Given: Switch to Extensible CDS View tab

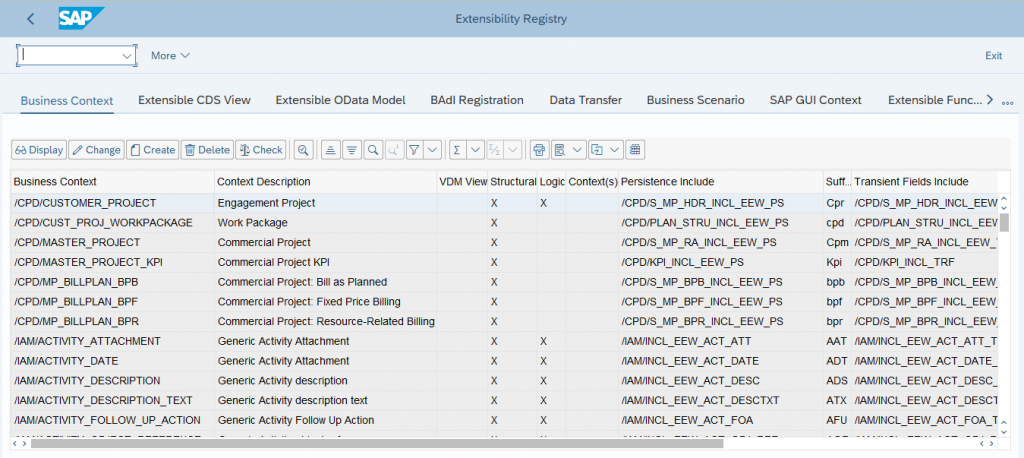Looking at the screenshot, I should coord(195,100).
